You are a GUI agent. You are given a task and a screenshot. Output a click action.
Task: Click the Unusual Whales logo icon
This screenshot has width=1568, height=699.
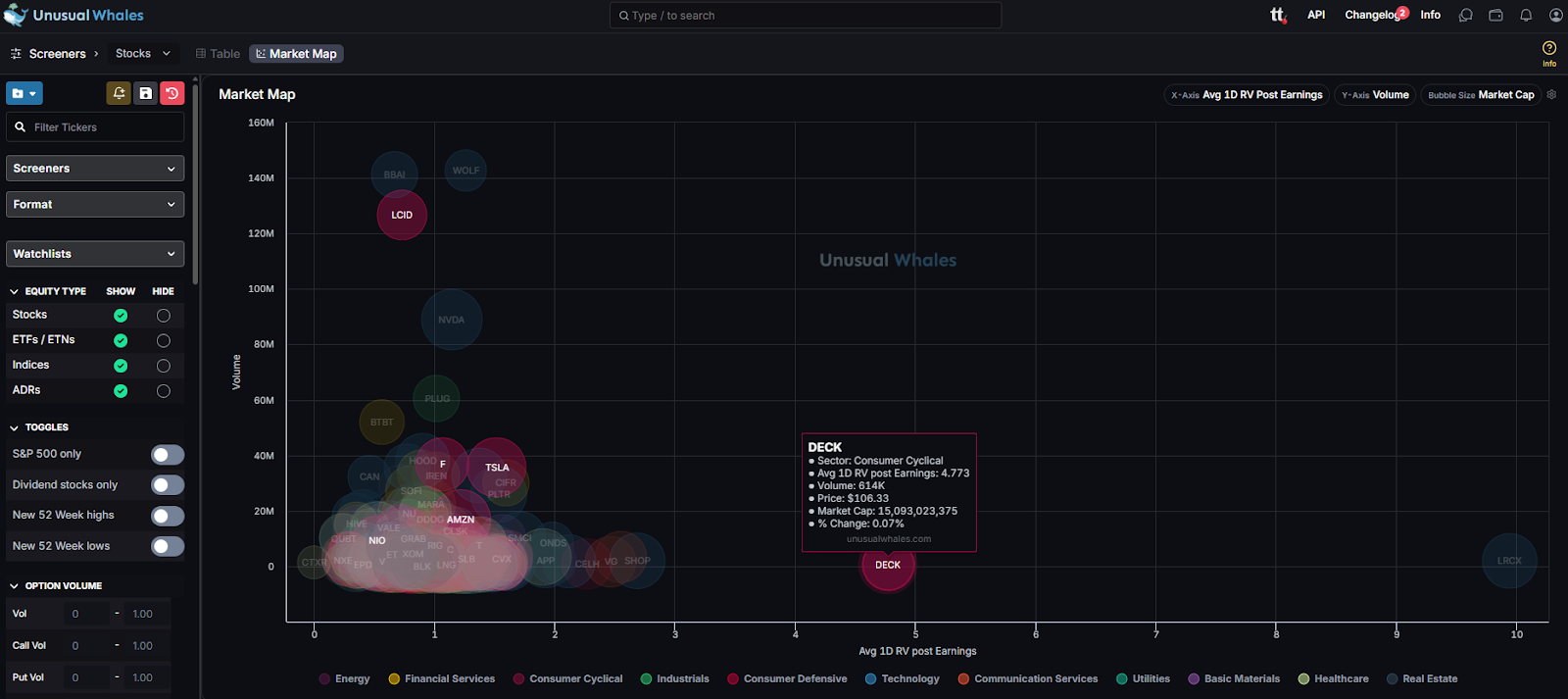[x=15, y=15]
